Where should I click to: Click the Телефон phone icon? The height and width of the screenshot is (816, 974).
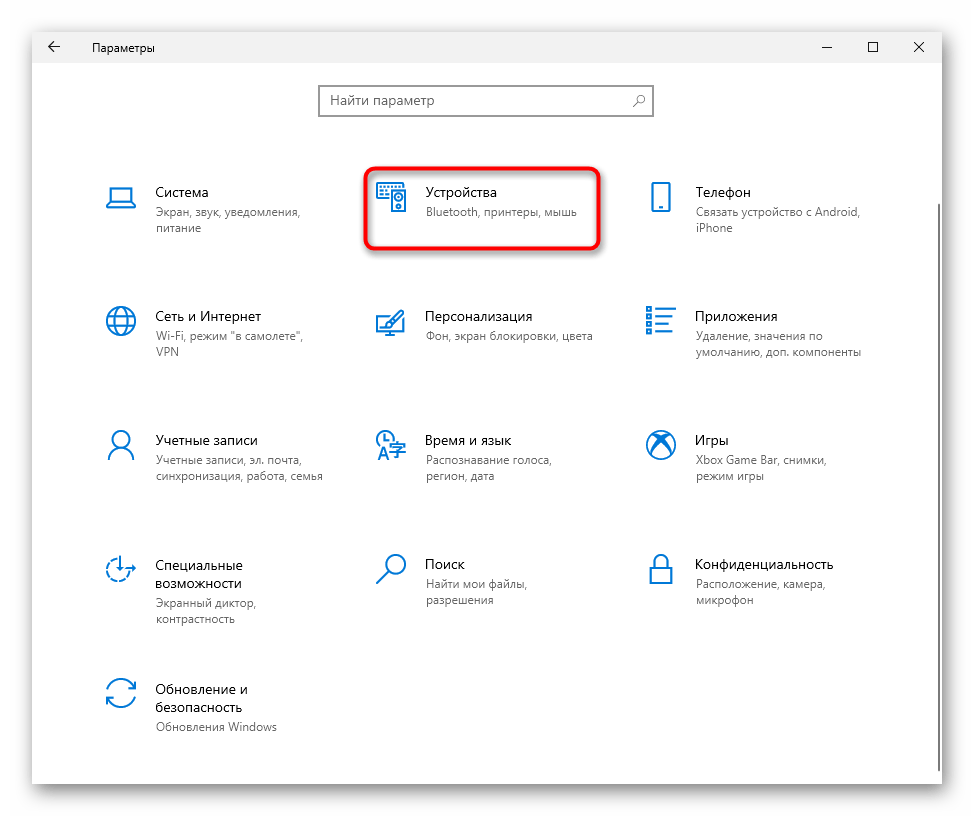tap(660, 197)
